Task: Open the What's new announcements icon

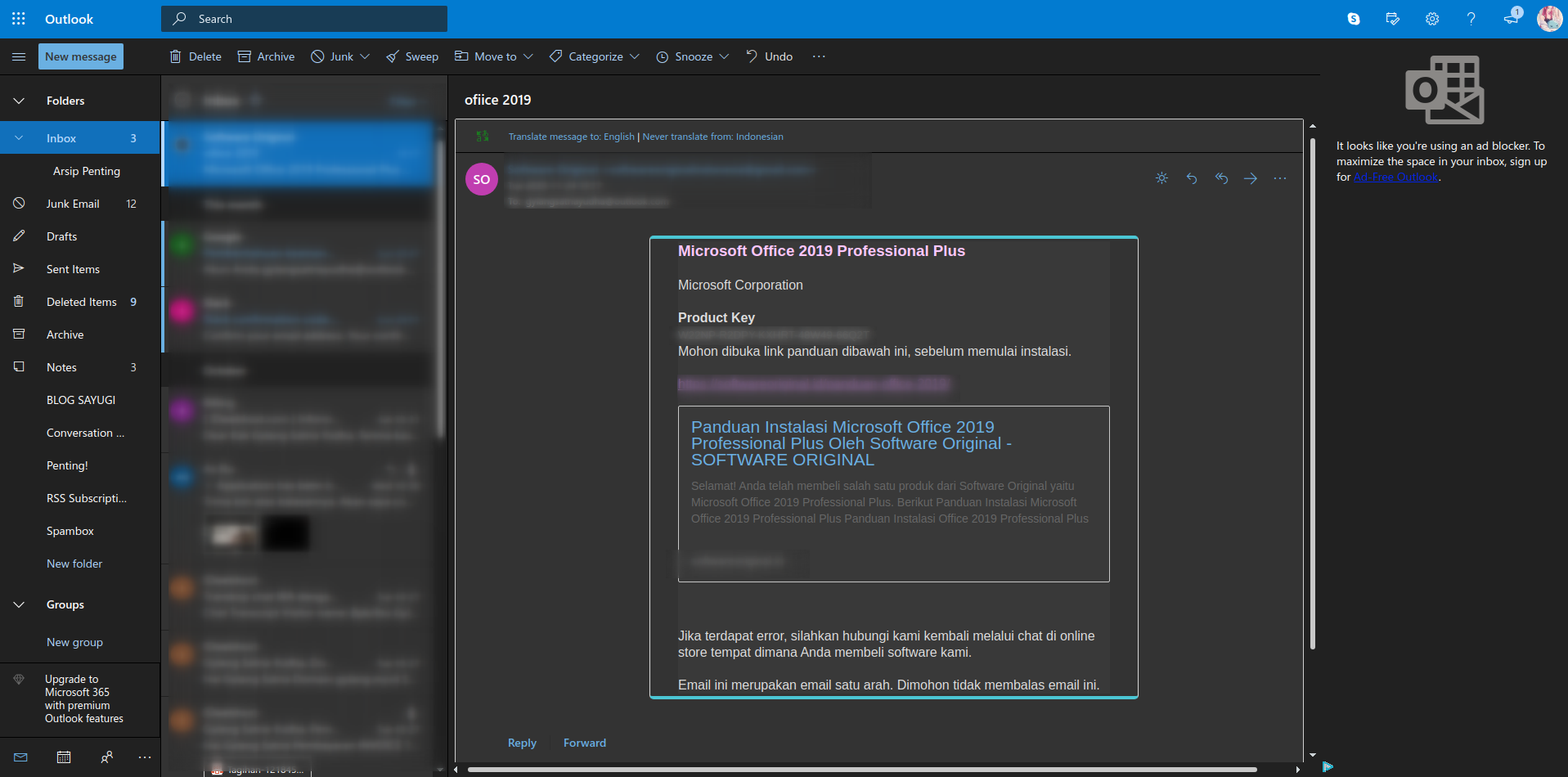Action: [x=1512, y=17]
